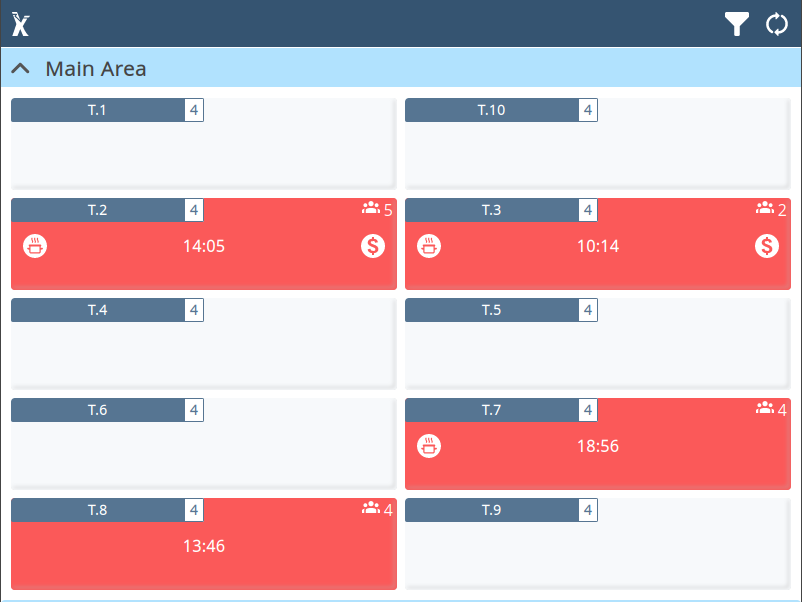Image resolution: width=802 pixels, height=602 pixels.
Task: Select table T.6 header label
Action: [97, 410]
